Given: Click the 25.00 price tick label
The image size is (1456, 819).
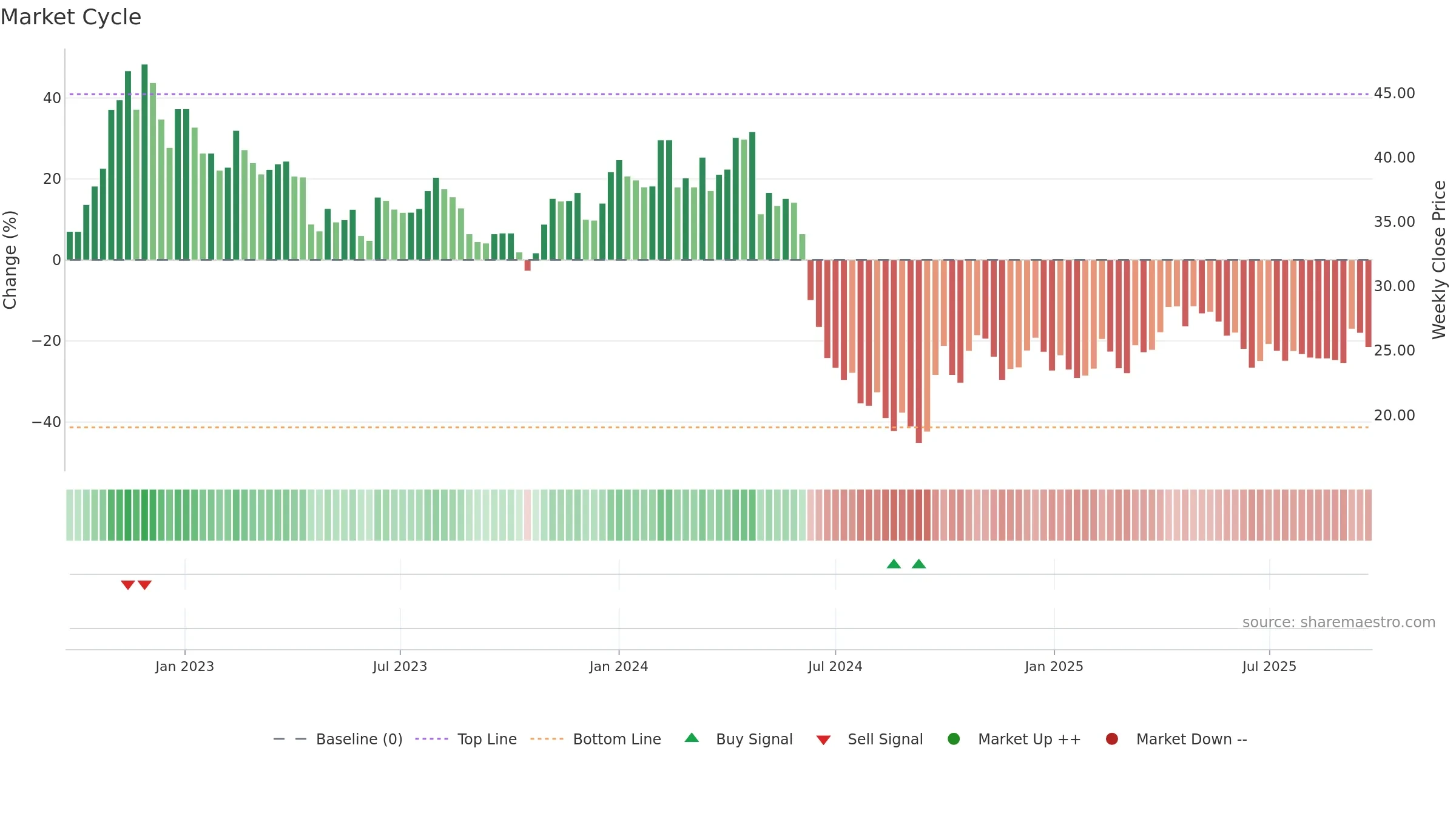Looking at the screenshot, I should tap(1394, 351).
